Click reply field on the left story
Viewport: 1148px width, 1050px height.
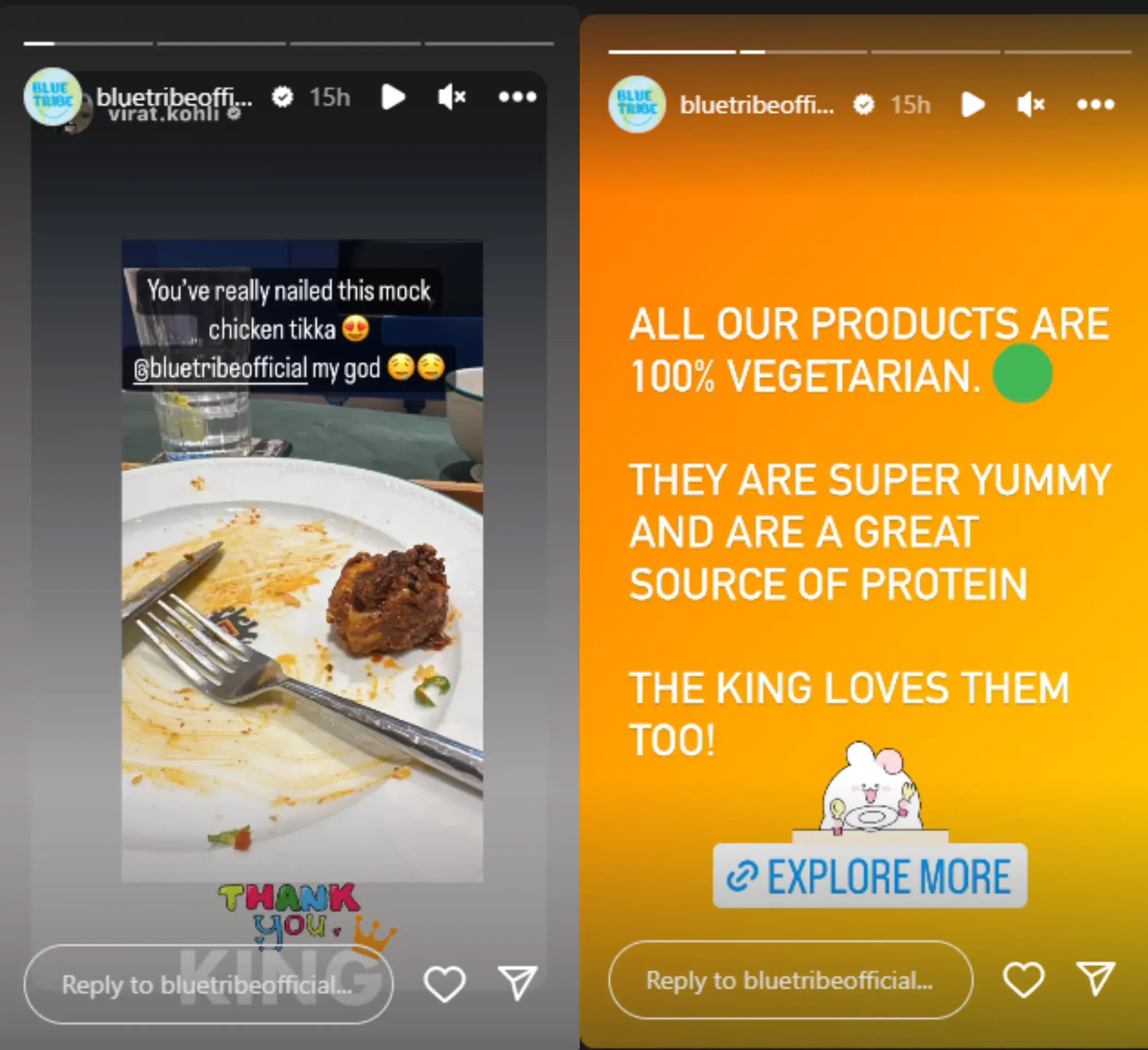tap(208, 984)
